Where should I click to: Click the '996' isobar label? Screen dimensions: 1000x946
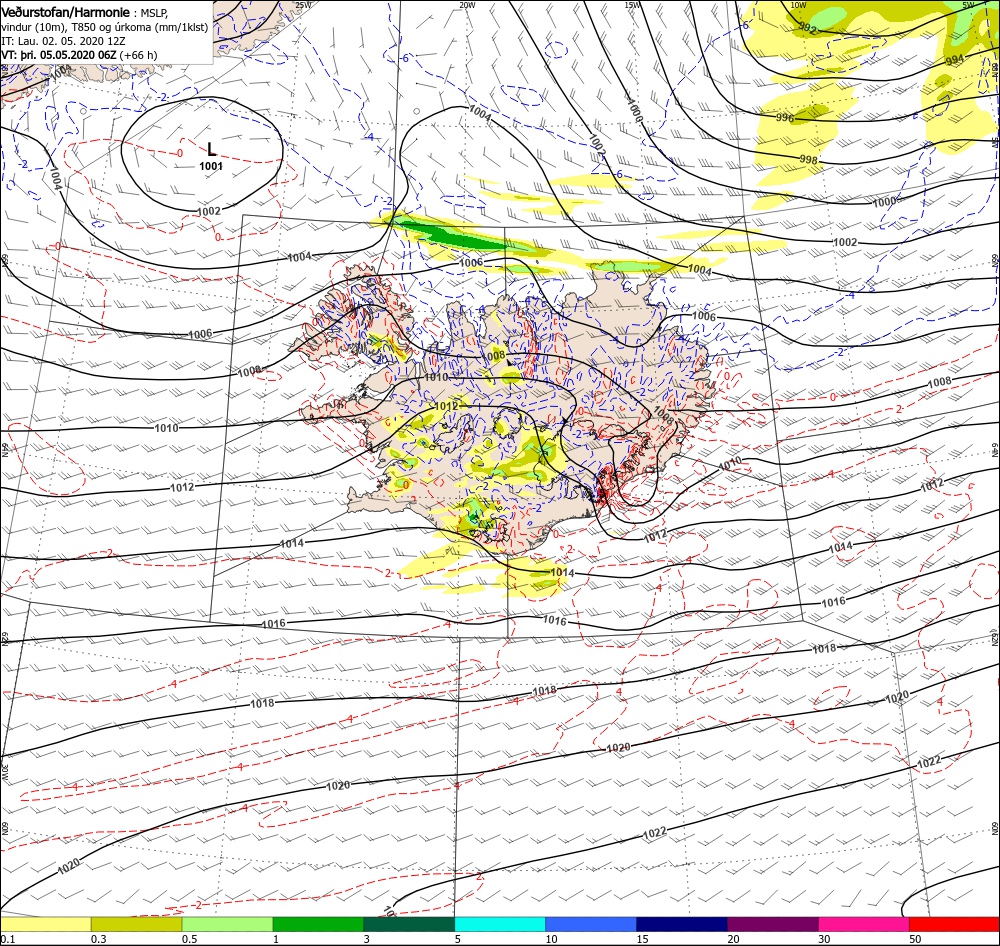[x=785, y=118]
